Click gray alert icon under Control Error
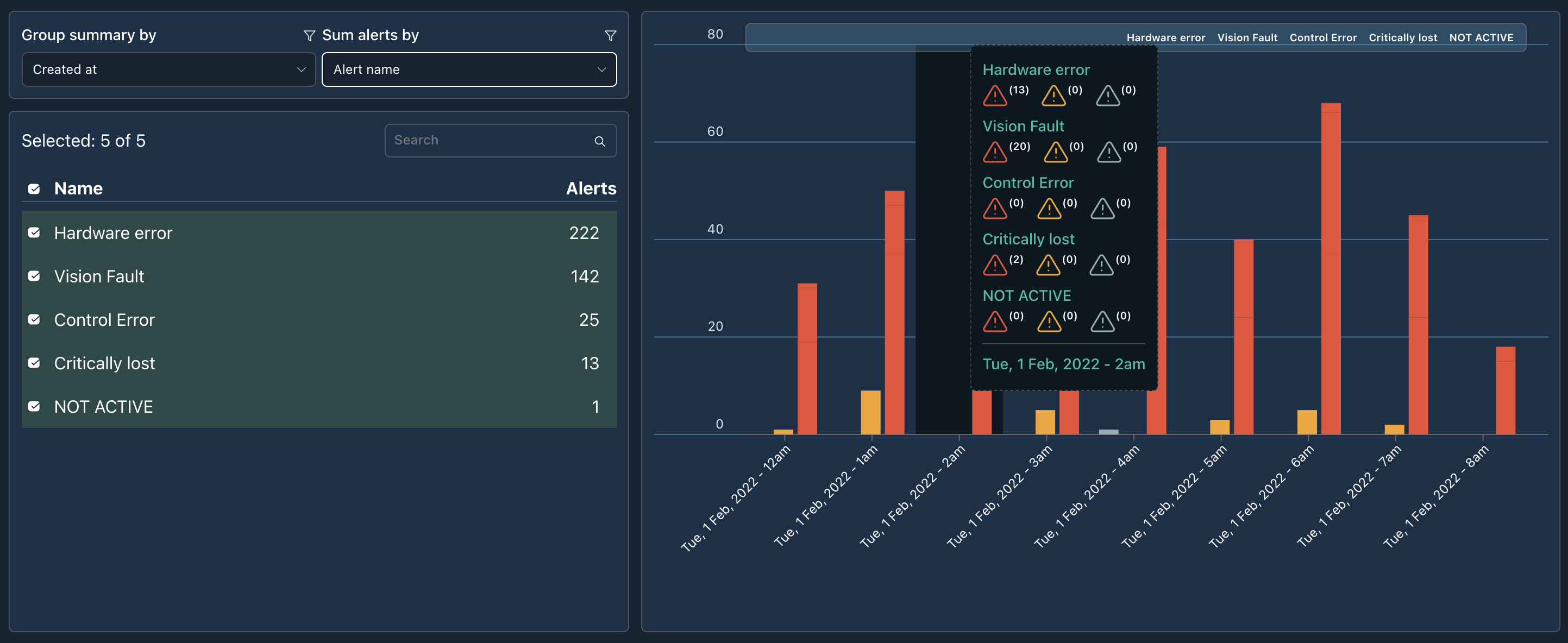The image size is (1568, 643). click(1102, 209)
